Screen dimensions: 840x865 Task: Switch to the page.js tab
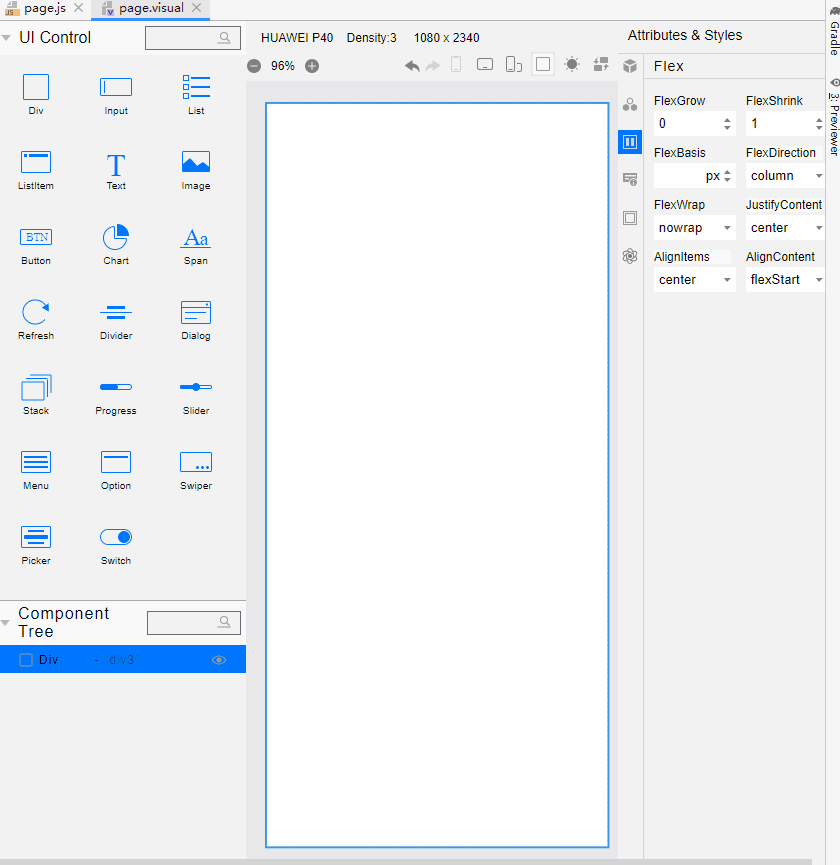pyautogui.click(x=45, y=8)
